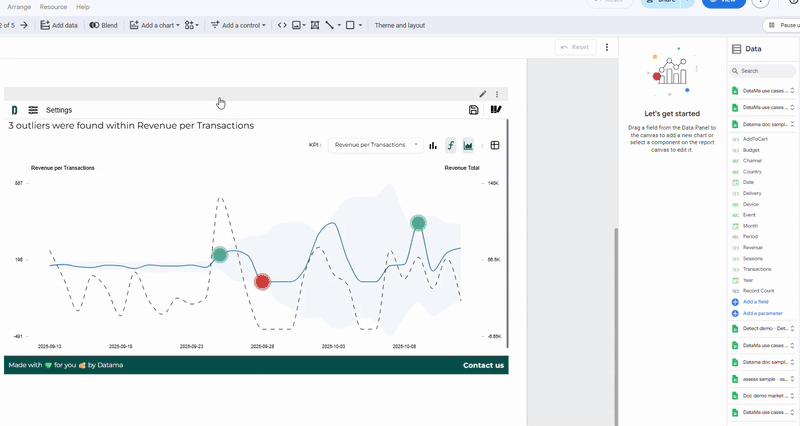800x426 pixels.
Task: Select the table grid view icon
Action: (495, 145)
